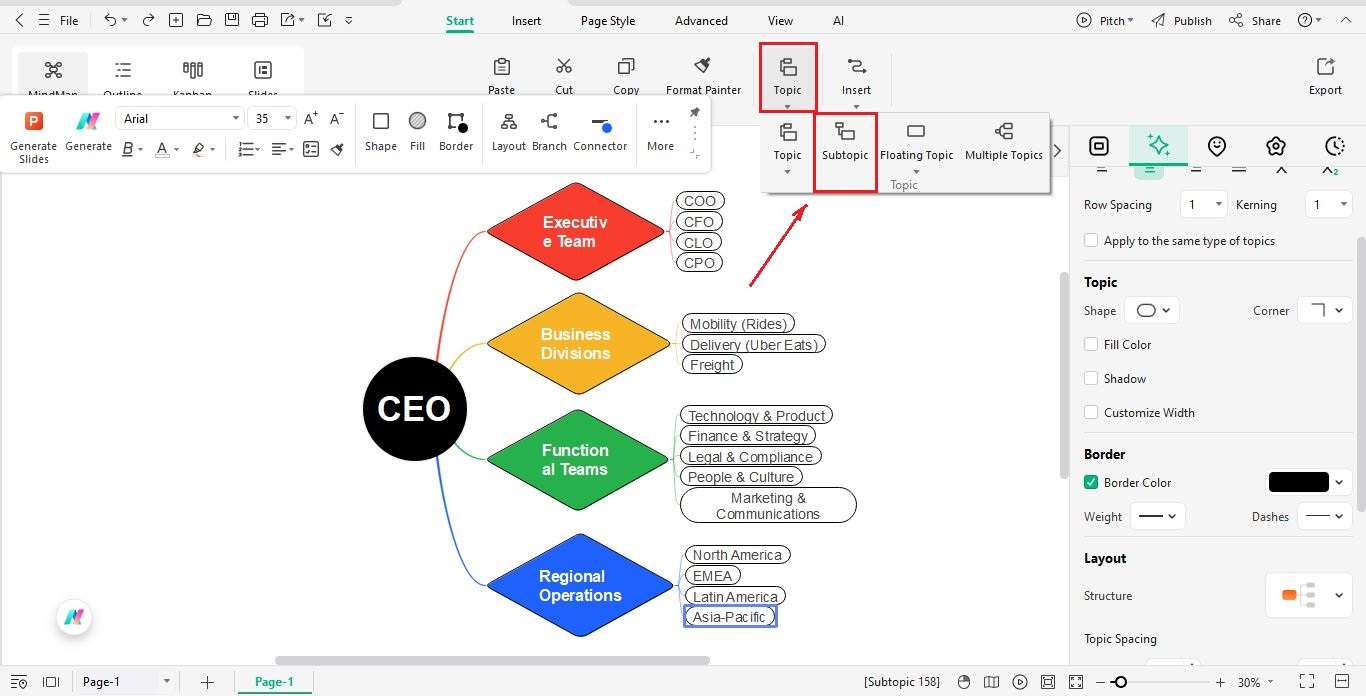Click the Share button
1366x696 pixels.
pos(1254,20)
